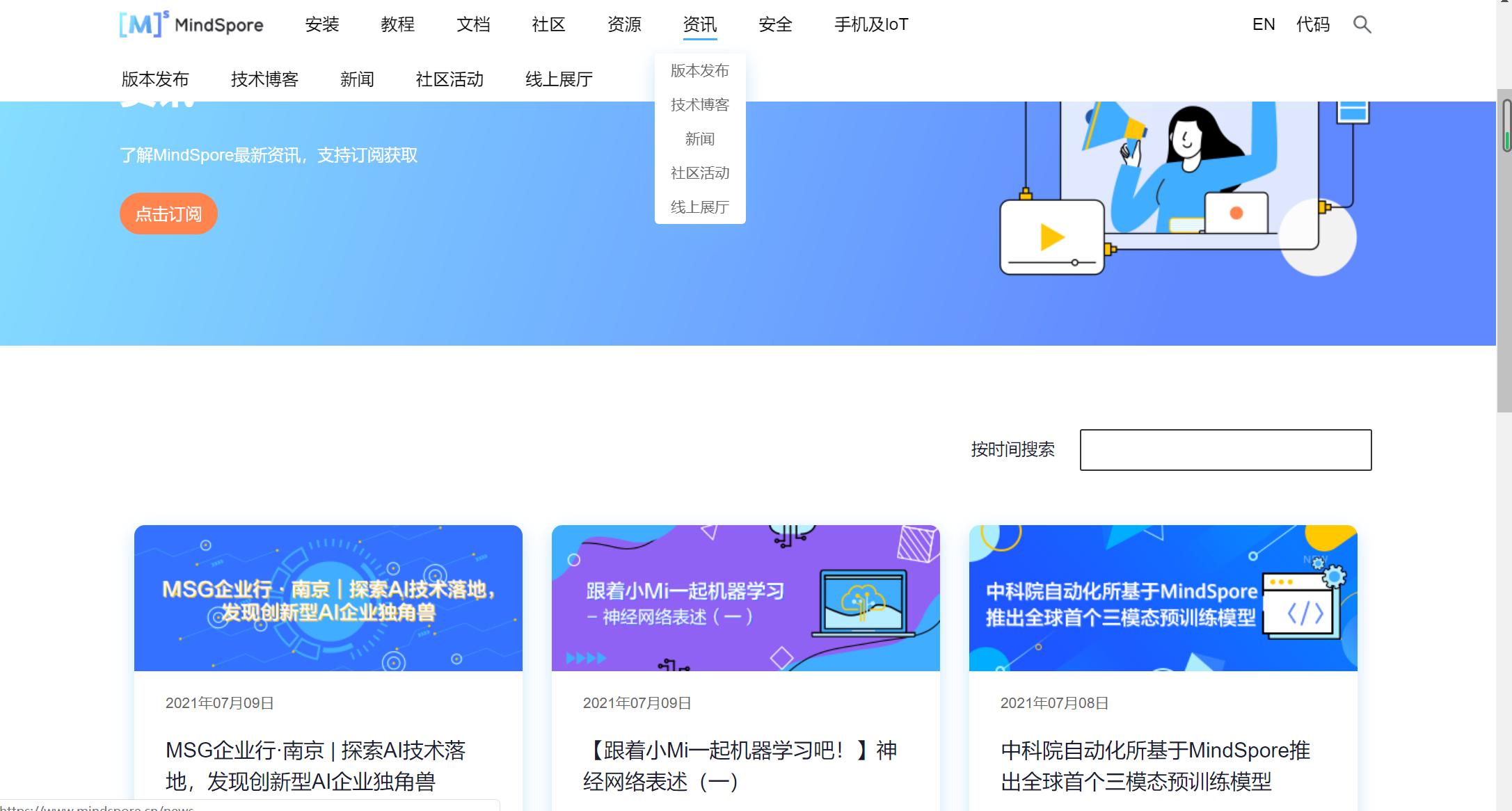Switch to the 新闻 sub-navigation tab

point(357,79)
